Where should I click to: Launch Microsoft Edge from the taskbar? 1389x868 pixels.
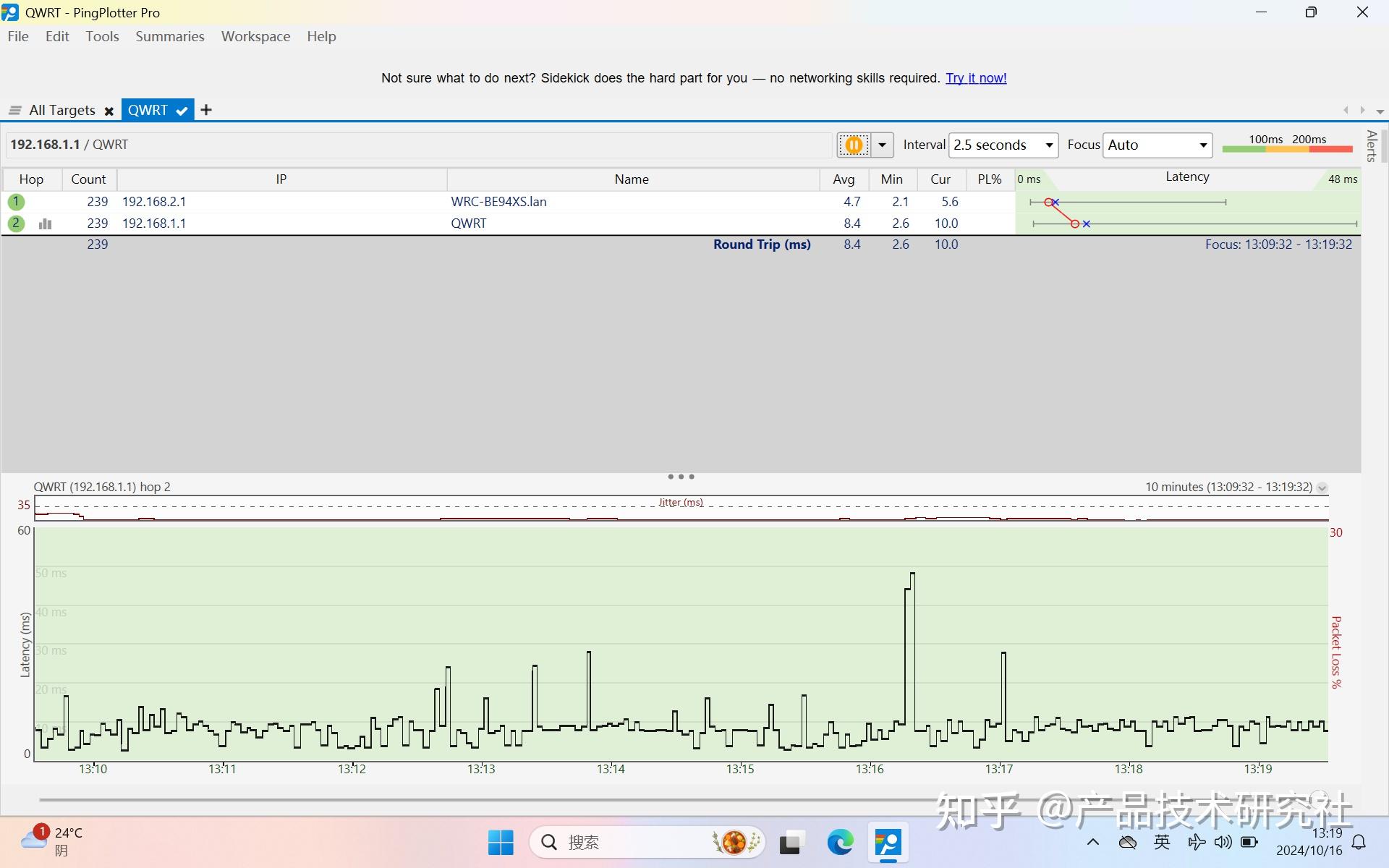click(839, 843)
